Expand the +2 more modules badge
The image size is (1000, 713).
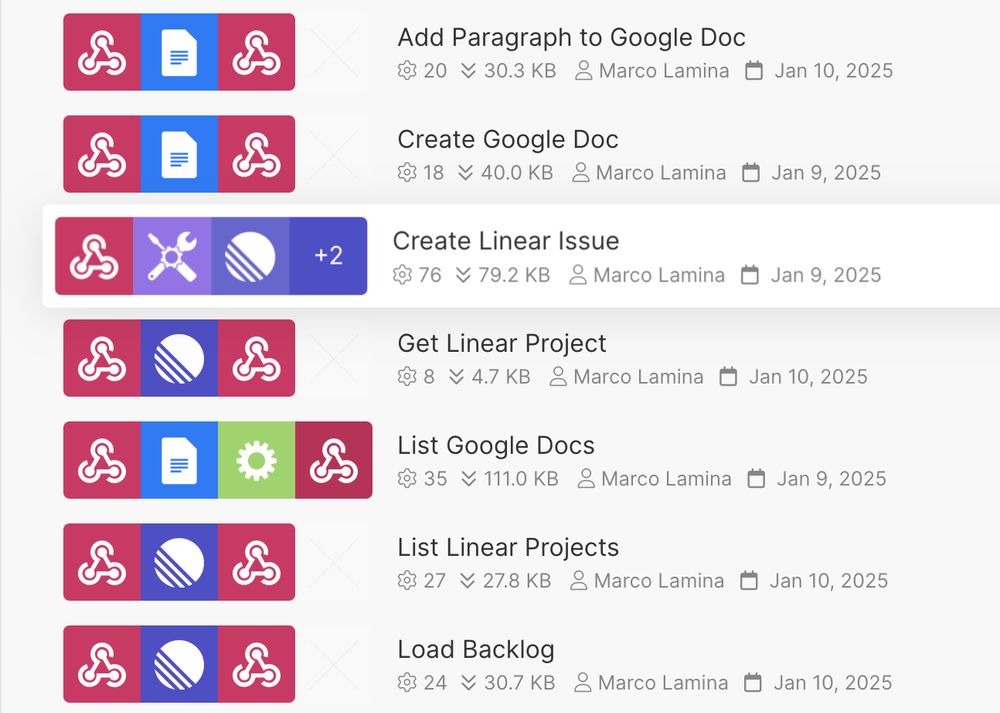(328, 256)
